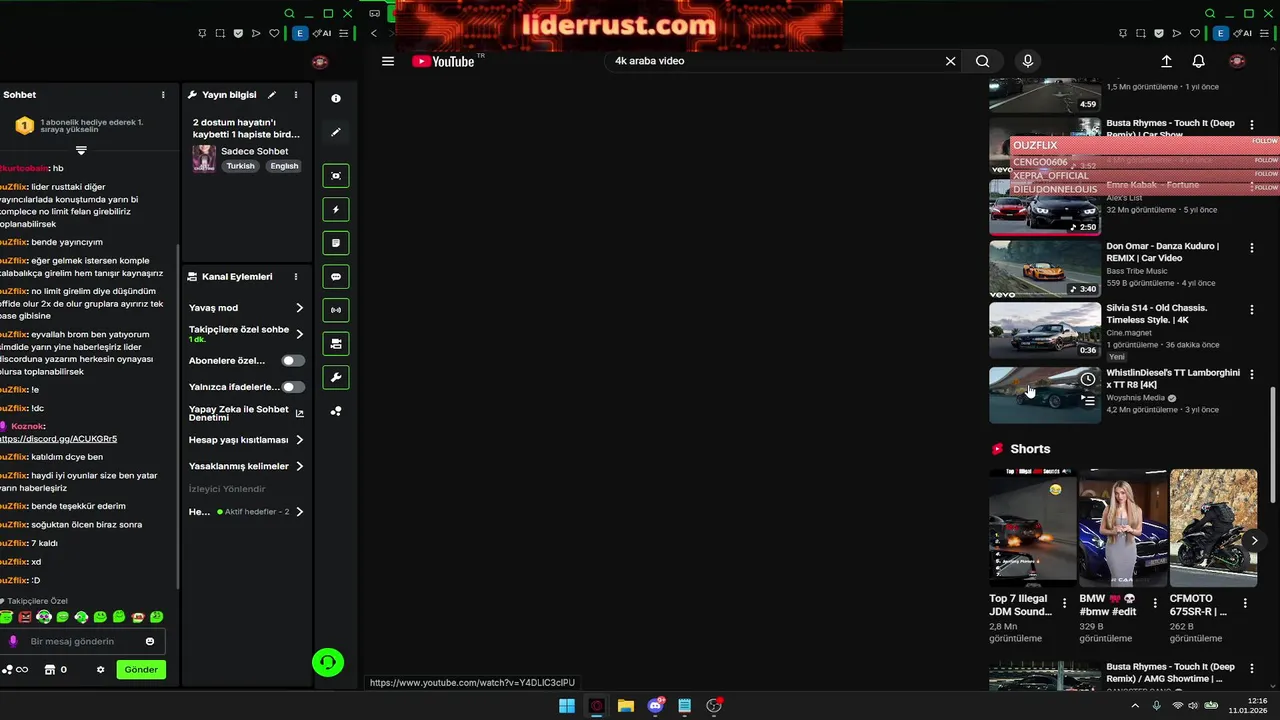Open Silvia S14 Old Chassis video title
Image resolution: width=1280 pixels, height=720 pixels.
(1157, 314)
